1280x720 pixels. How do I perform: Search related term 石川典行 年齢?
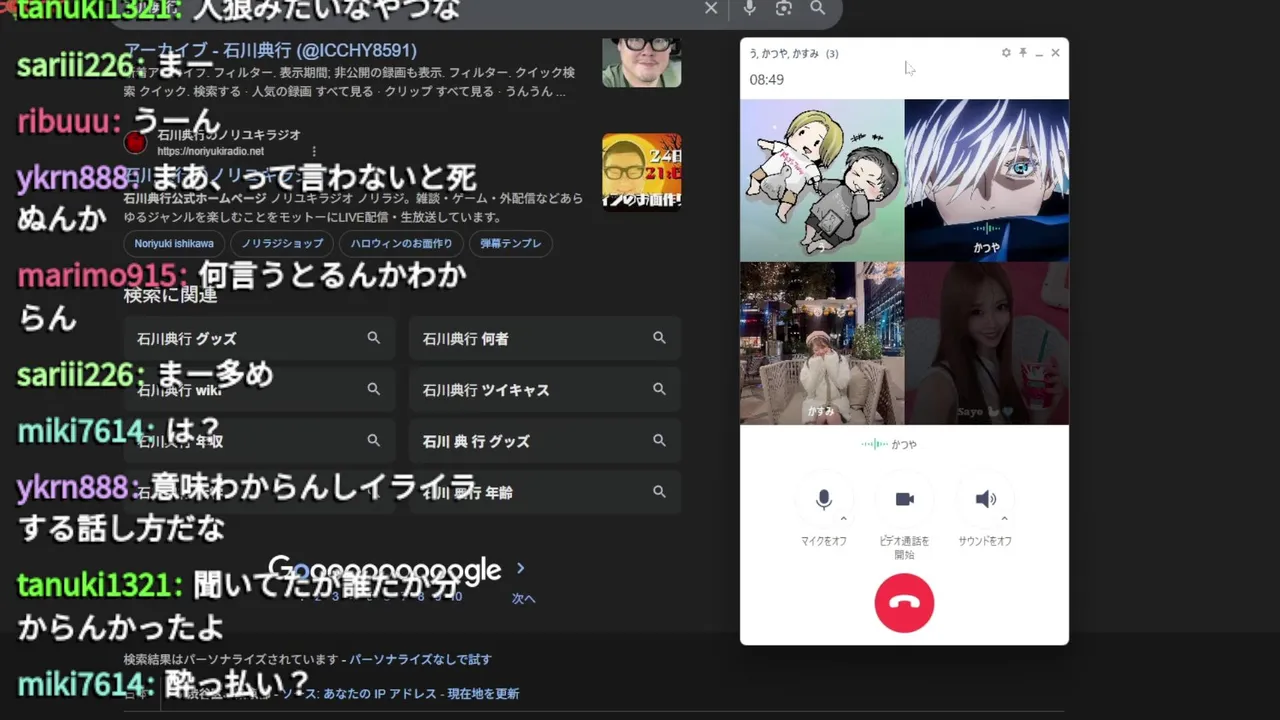tap(545, 491)
